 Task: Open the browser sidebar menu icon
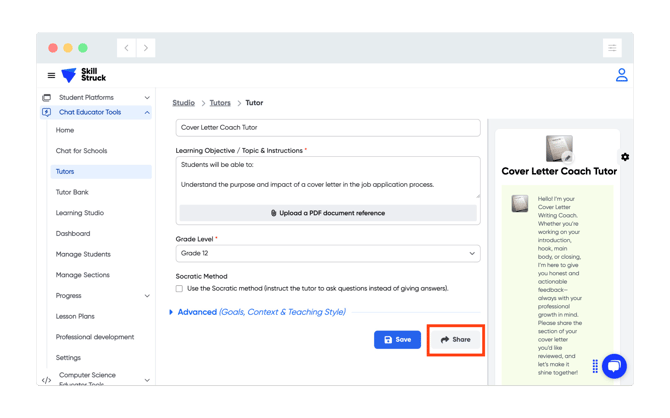(x=612, y=48)
